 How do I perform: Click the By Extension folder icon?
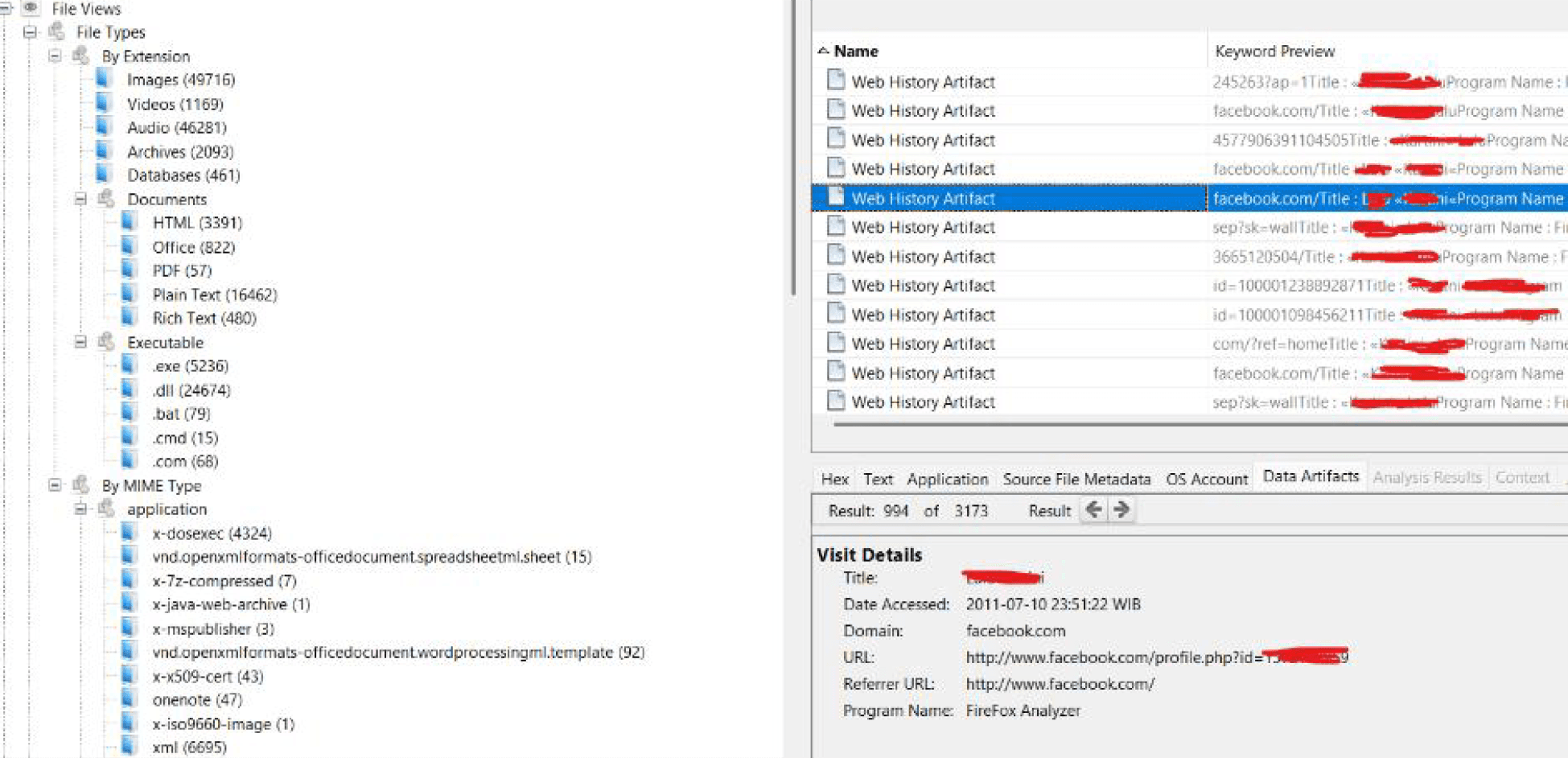coord(80,56)
